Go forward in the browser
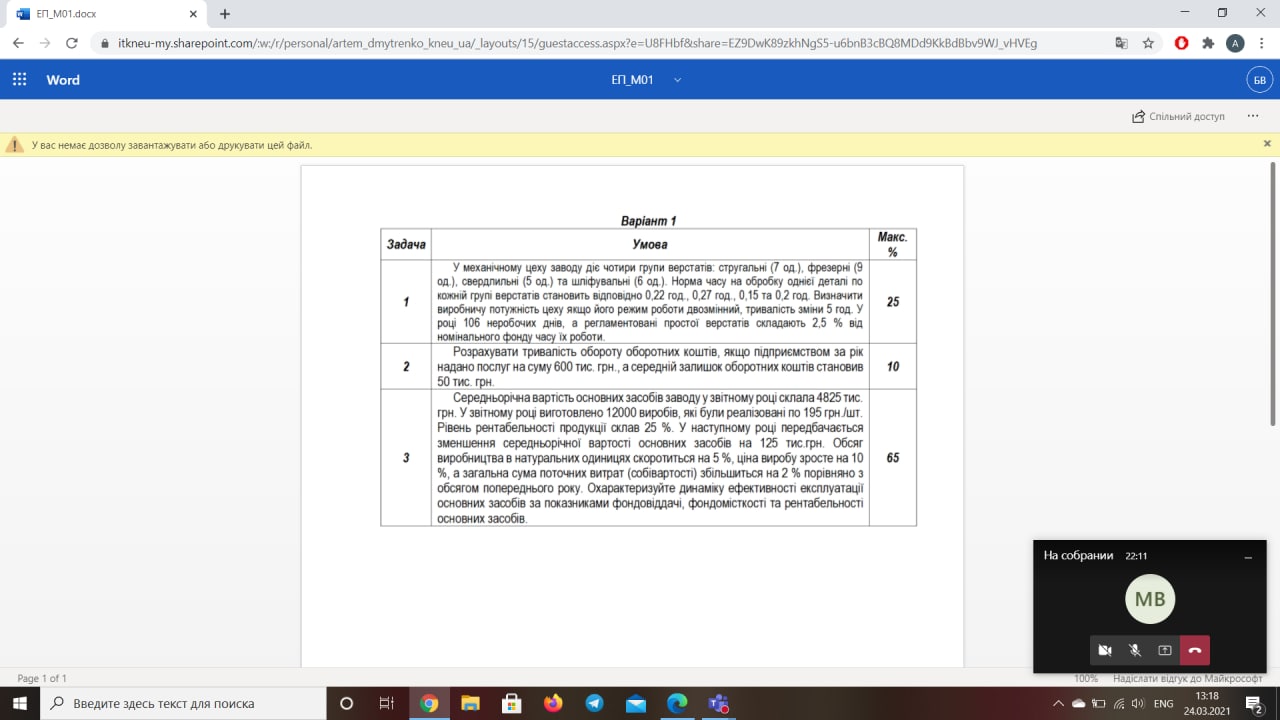The height and width of the screenshot is (720, 1280). pyautogui.click(x=45, y=43)
